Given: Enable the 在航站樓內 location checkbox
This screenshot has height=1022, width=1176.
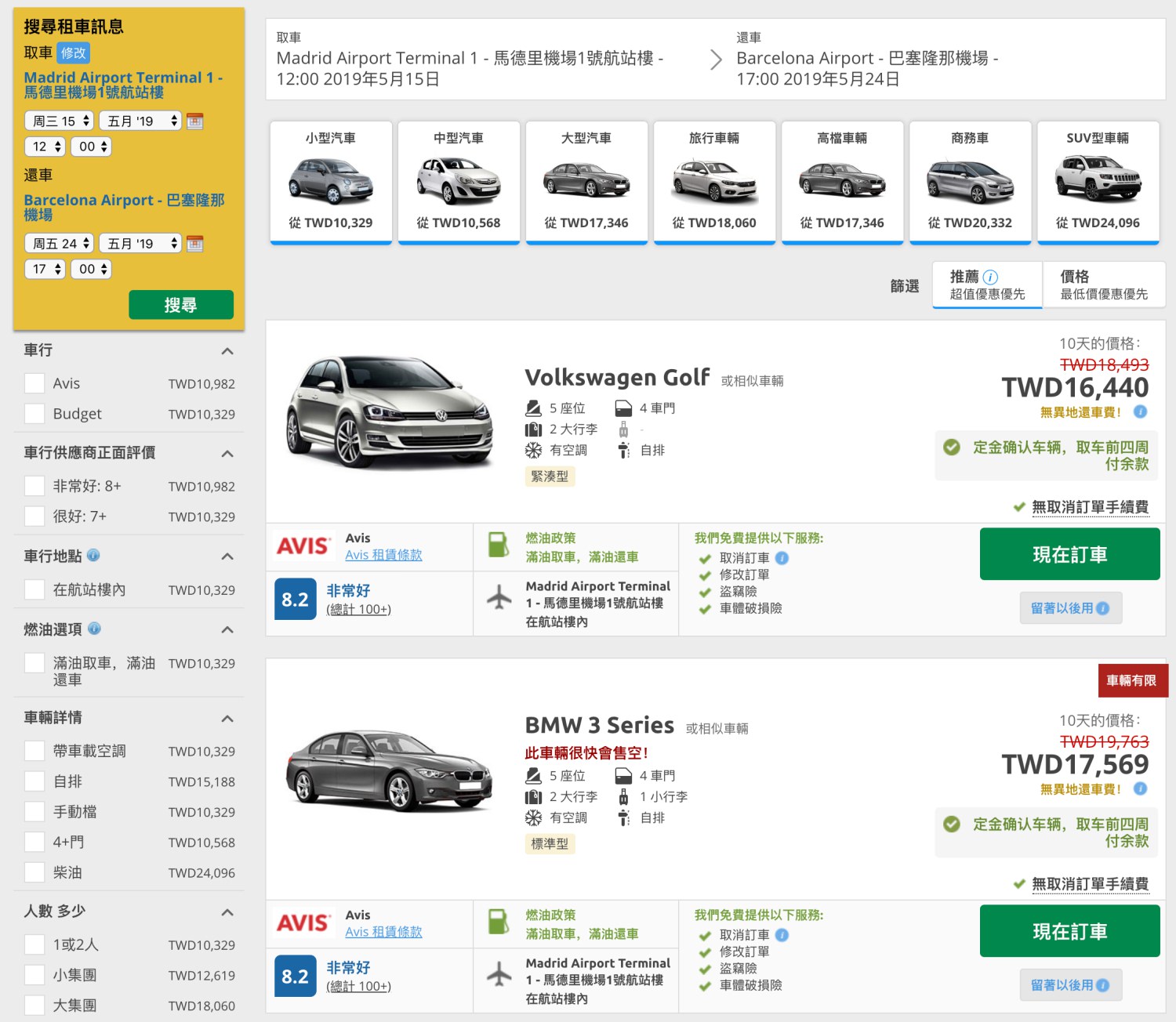Looking at the screenshot, I should click(x=34, y=589).
